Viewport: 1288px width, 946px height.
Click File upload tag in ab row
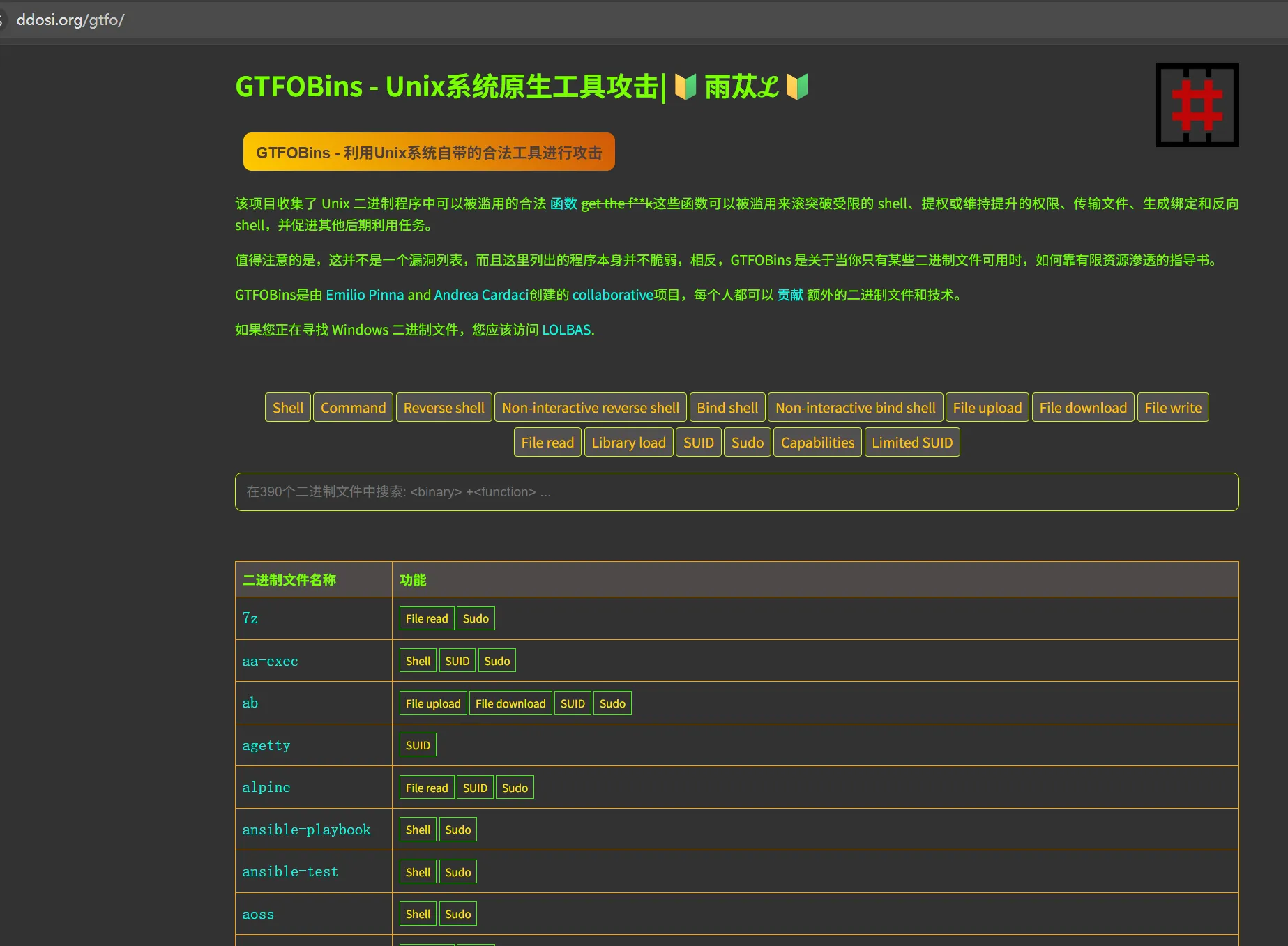[433, 703]
